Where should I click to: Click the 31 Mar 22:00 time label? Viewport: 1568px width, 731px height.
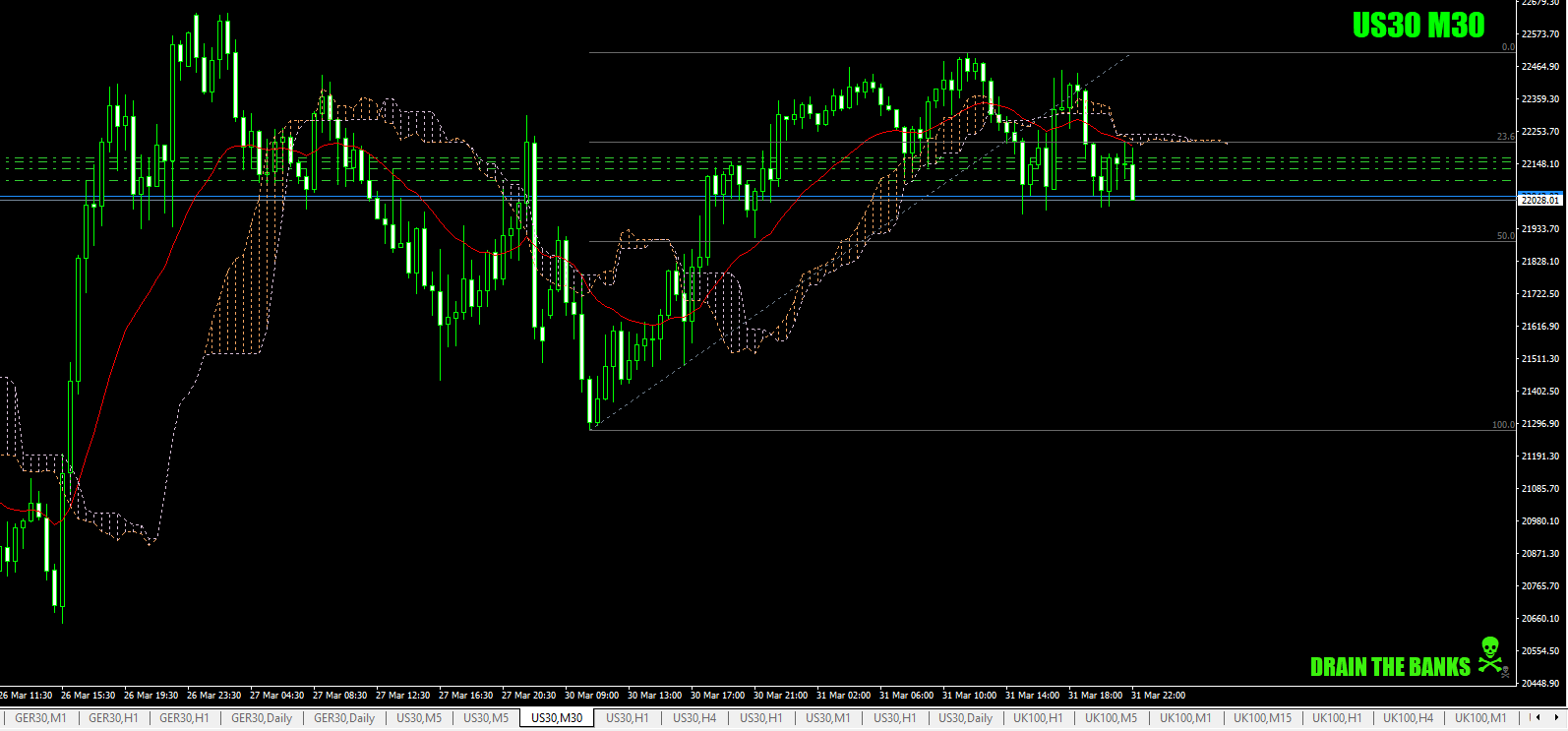tap(1159, 696)
